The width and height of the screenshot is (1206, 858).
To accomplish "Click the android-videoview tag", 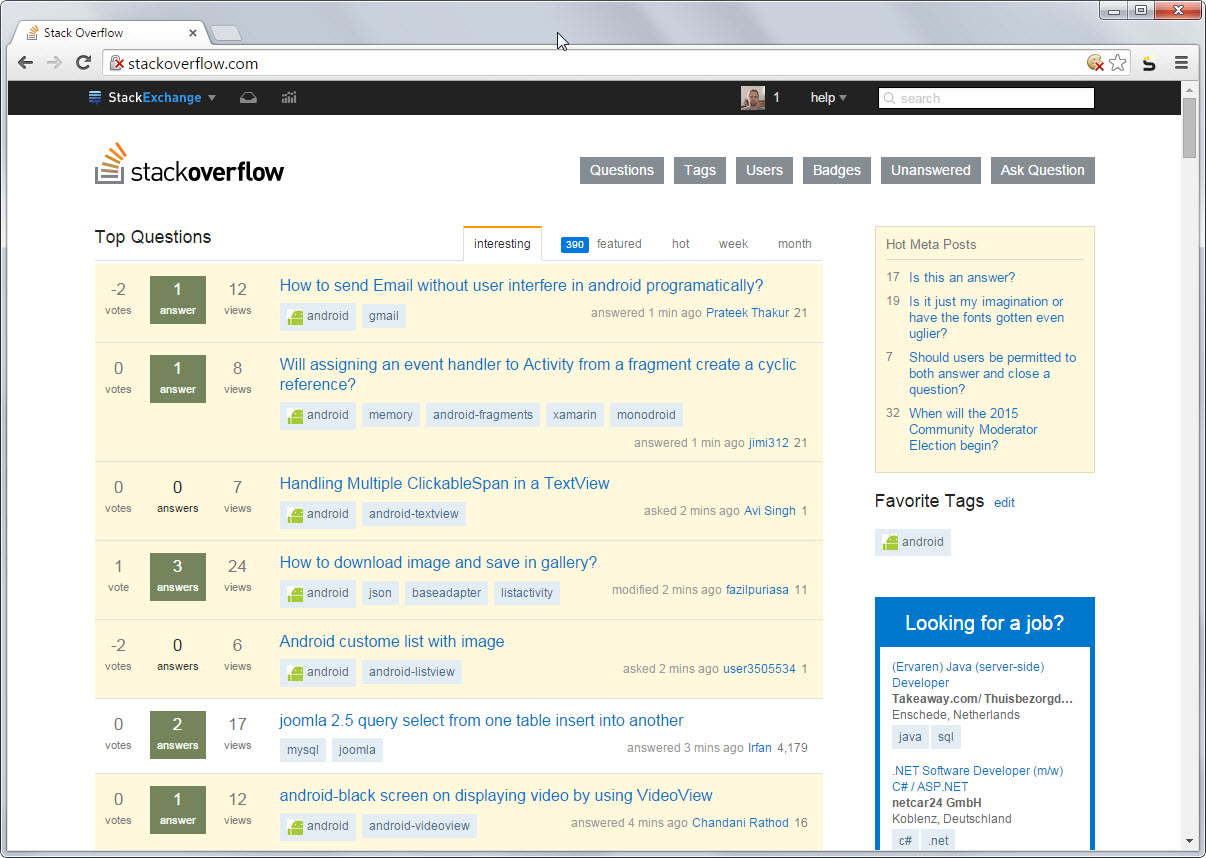I will point(419,826).
